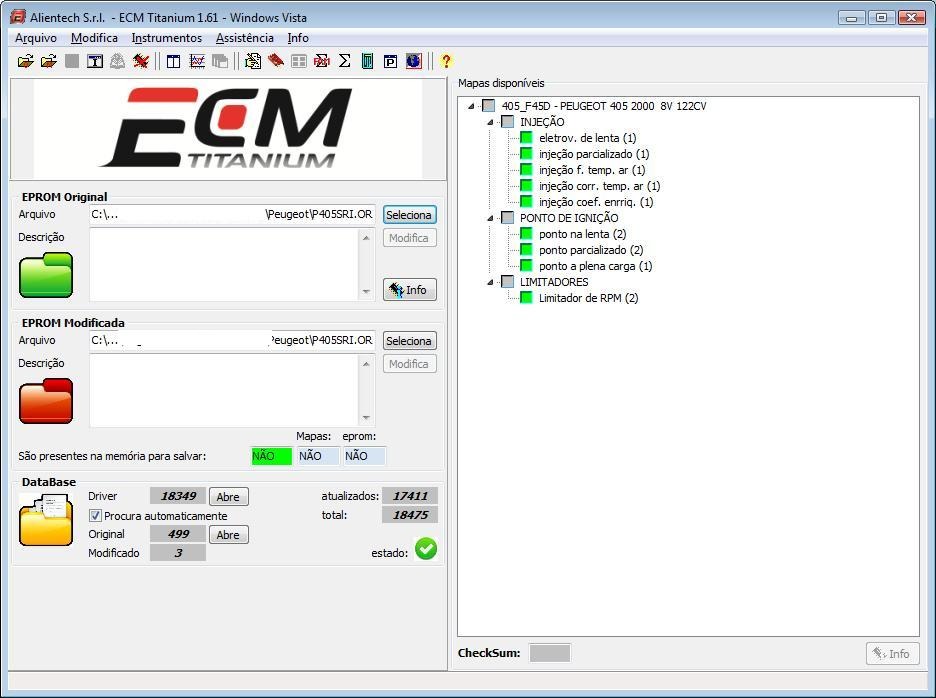Select map 'Limitador de RPM (2)'
Screen dimensions: 936x698
click(x=589, y=298)
